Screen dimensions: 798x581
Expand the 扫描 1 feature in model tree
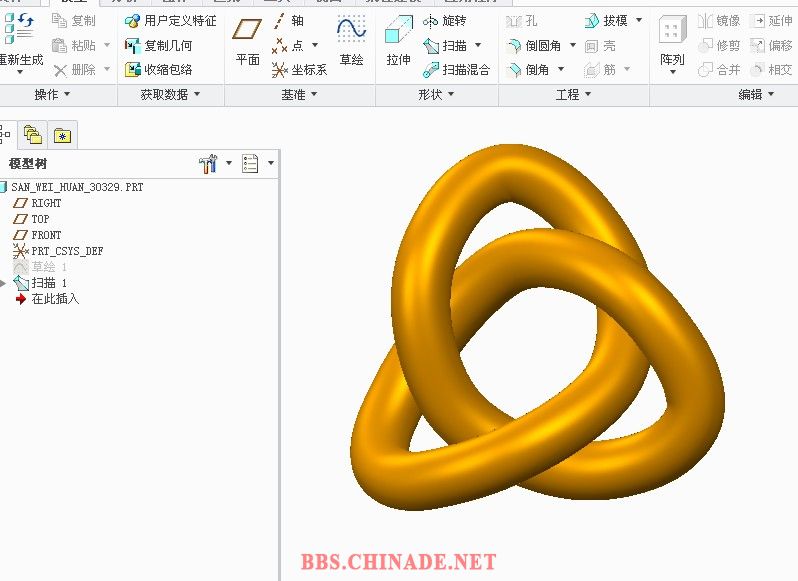4,283
